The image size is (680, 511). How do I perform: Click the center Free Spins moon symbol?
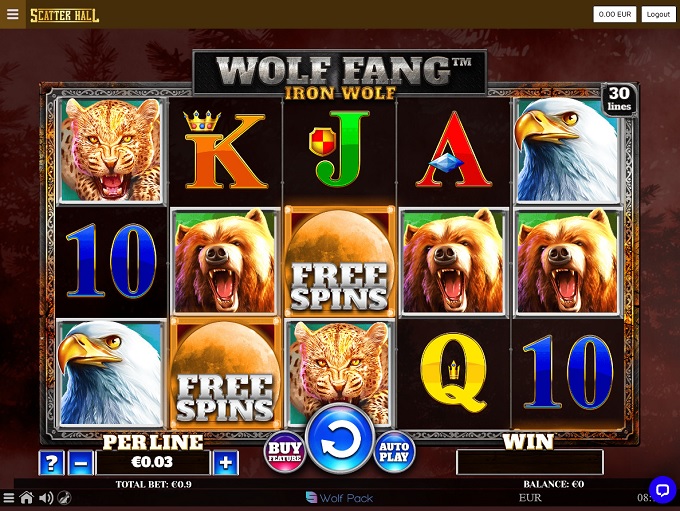340,262
